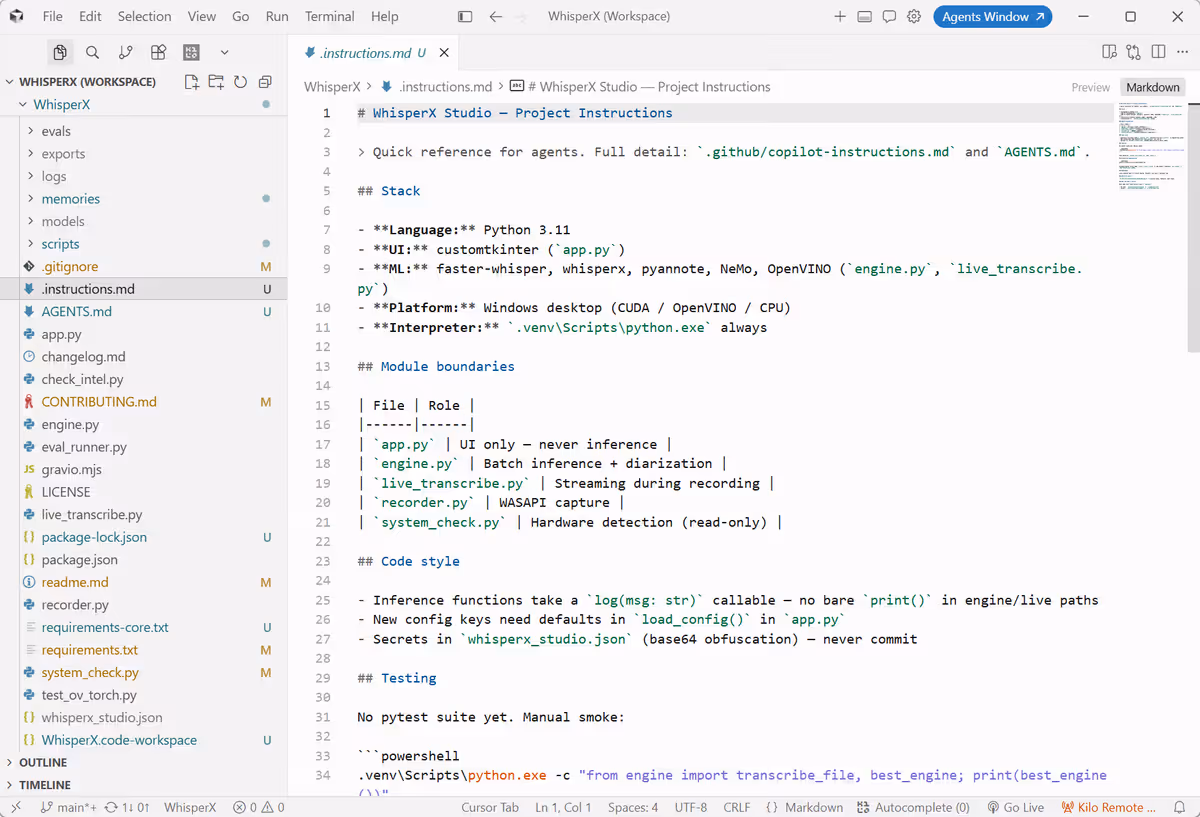1200x817 pixels.
Task: Split the editor right
Action: (1158, 52)
